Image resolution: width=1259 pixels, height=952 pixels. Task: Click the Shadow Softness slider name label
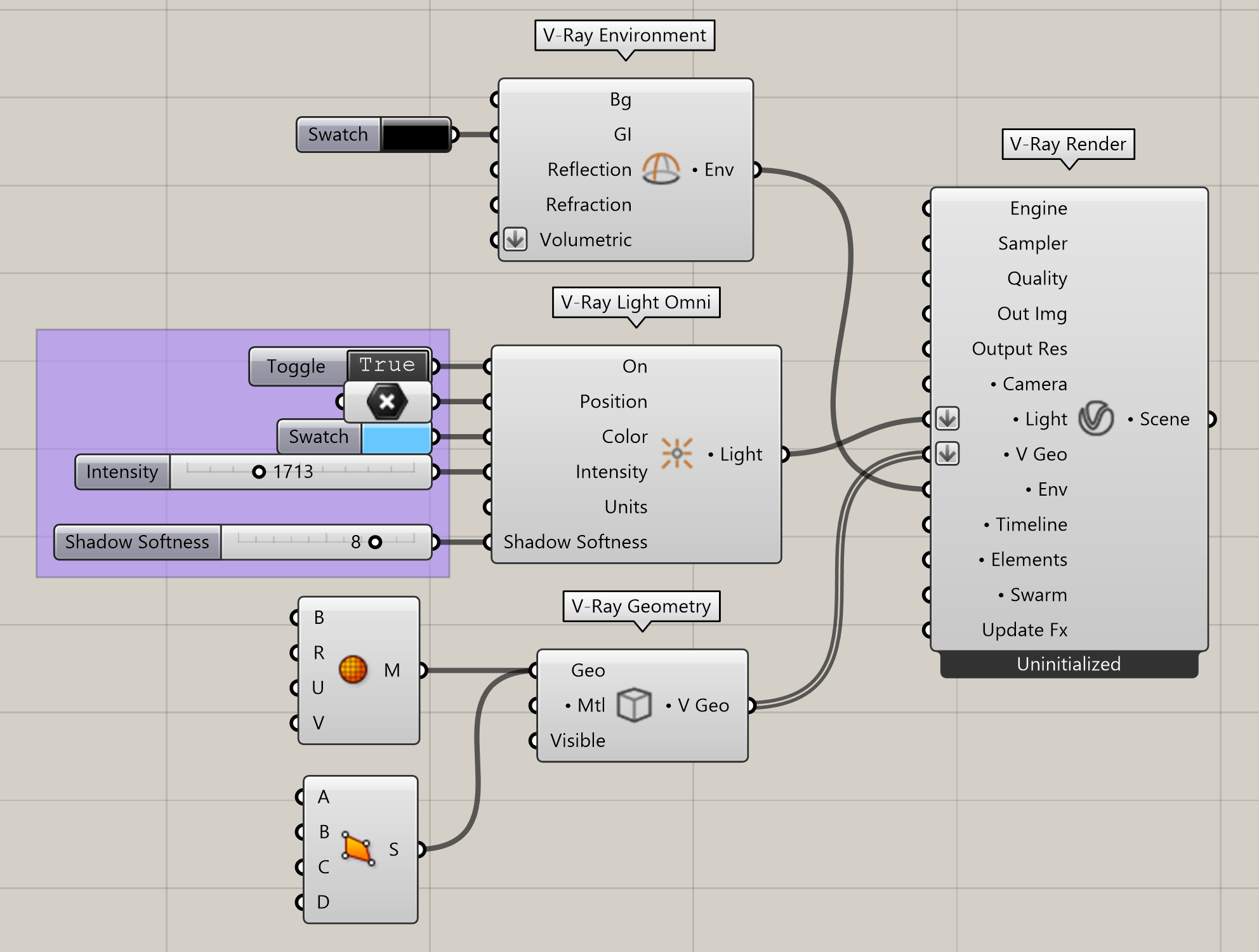[137, 542]
